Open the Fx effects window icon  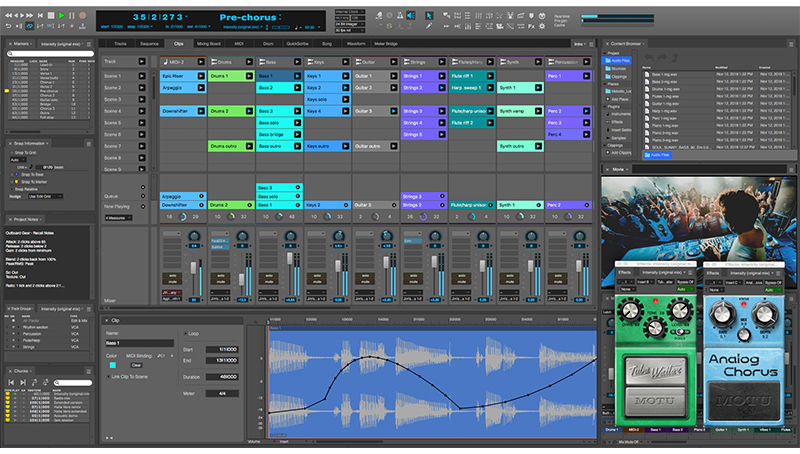tap(531, 26)
